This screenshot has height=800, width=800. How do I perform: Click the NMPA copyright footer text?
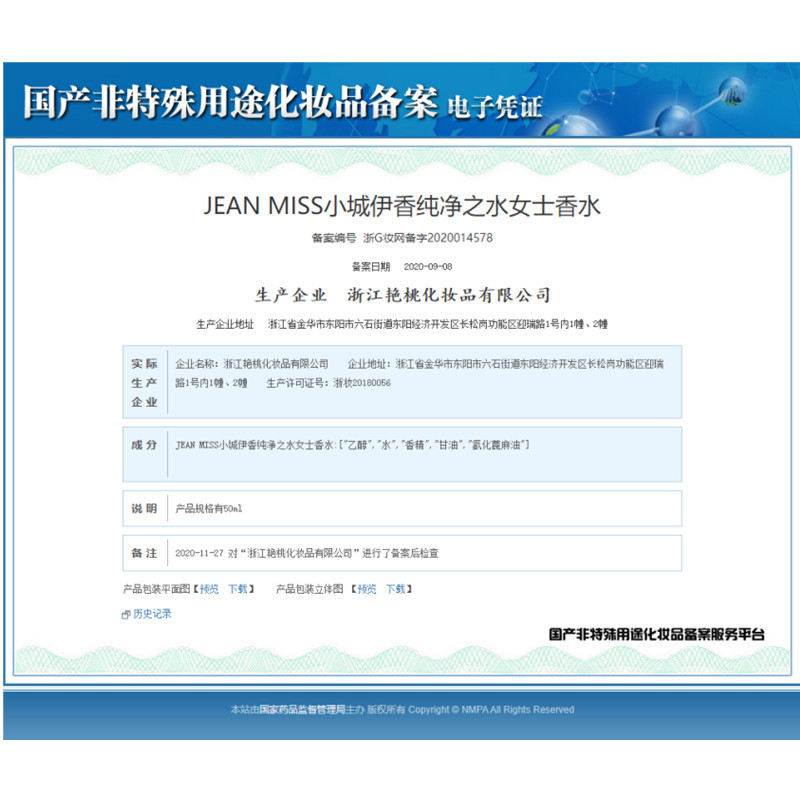(x=402, y=710)
